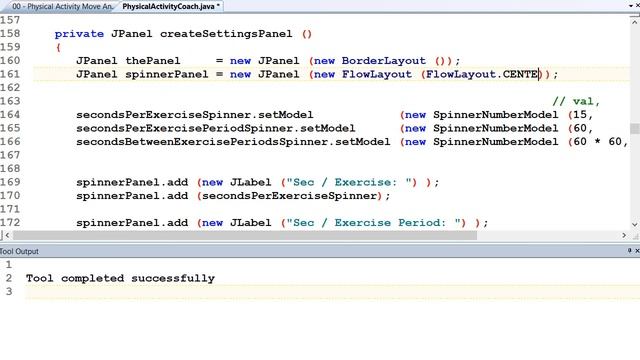Click secondsPerExercisePeriodSpinner.setModel on line 165

coord(216,128)
